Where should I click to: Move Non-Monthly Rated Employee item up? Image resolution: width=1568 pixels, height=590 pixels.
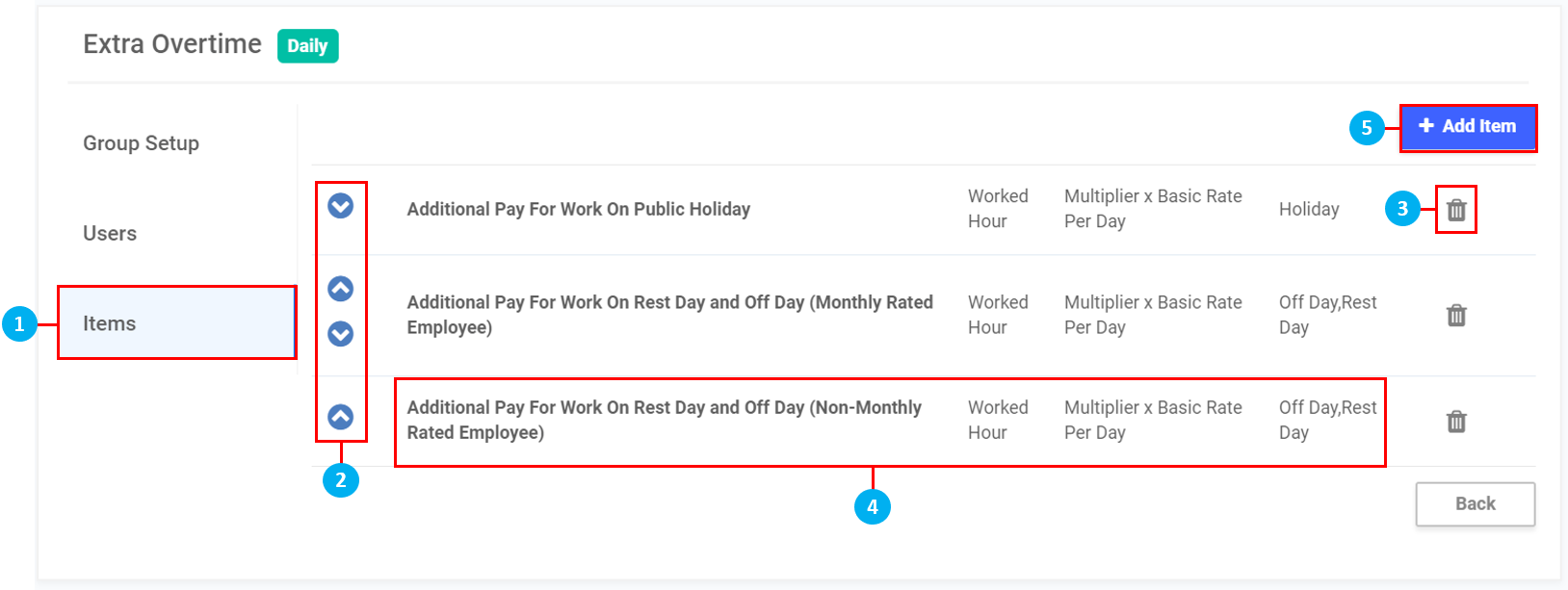point(341,417)
